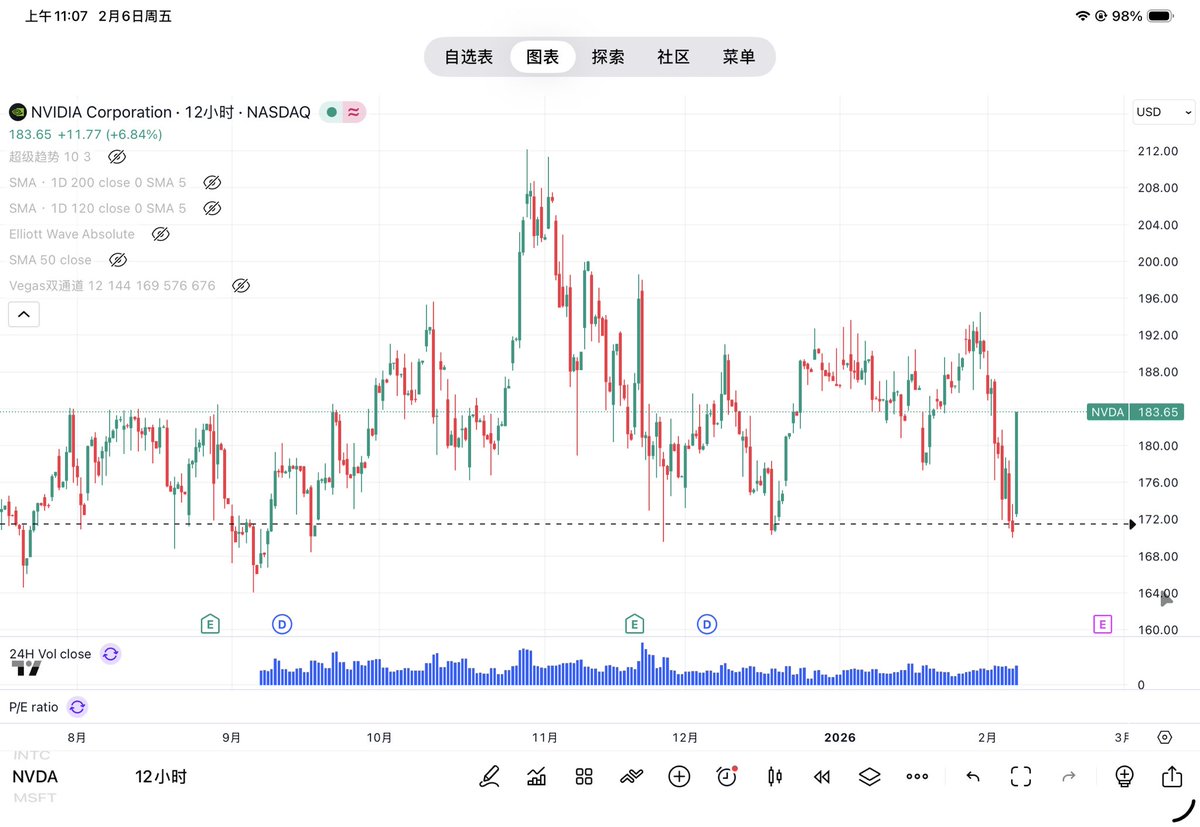Tap the 183.65 +11.77 (+6.84%) price change text
The width and height of the screenshot is (1200, 827).
pos(86,134)
